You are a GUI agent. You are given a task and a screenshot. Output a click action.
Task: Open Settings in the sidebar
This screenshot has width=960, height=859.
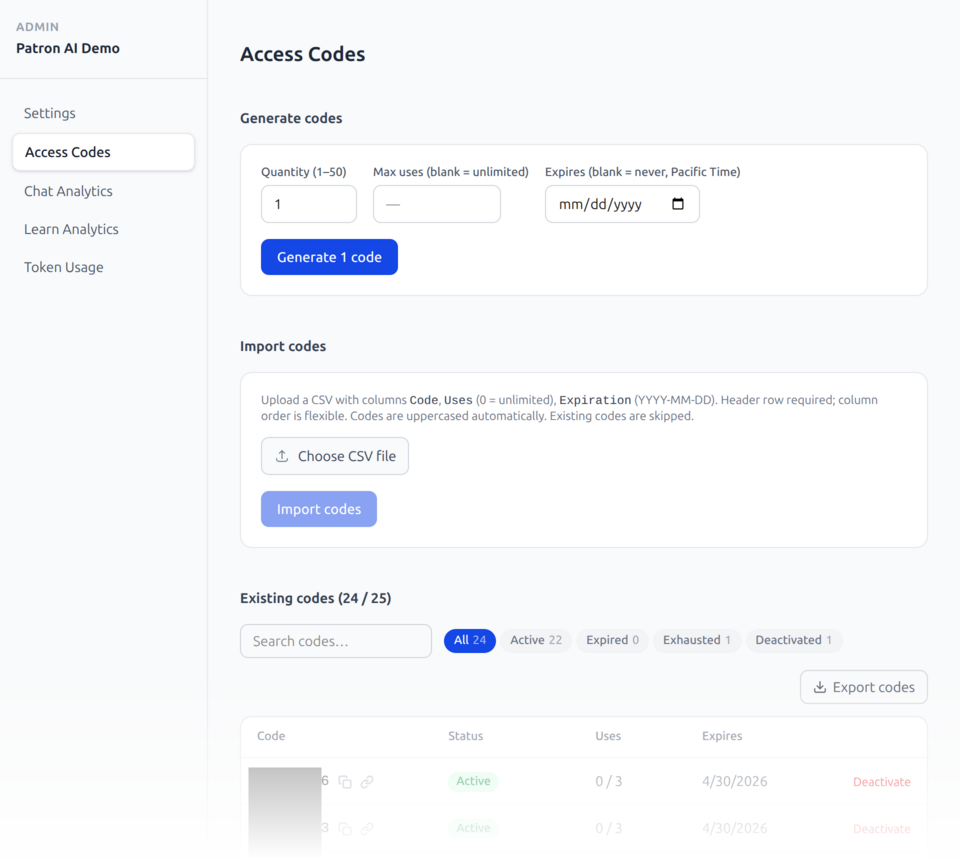click(x=49, y=113)
